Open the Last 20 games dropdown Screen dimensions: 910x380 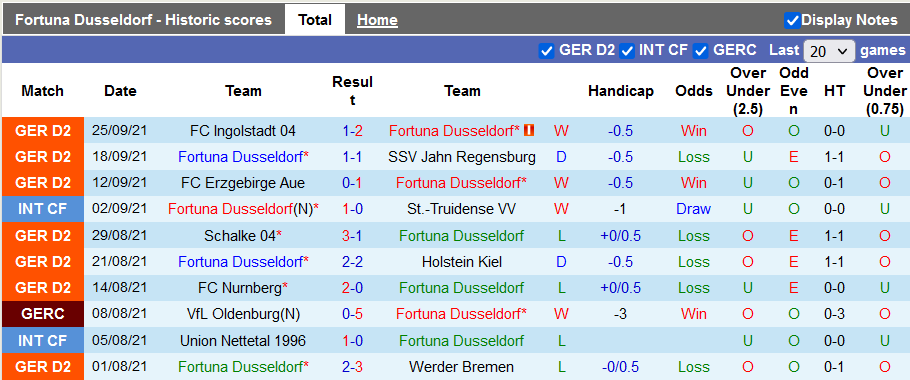click(x=829, y=51)
